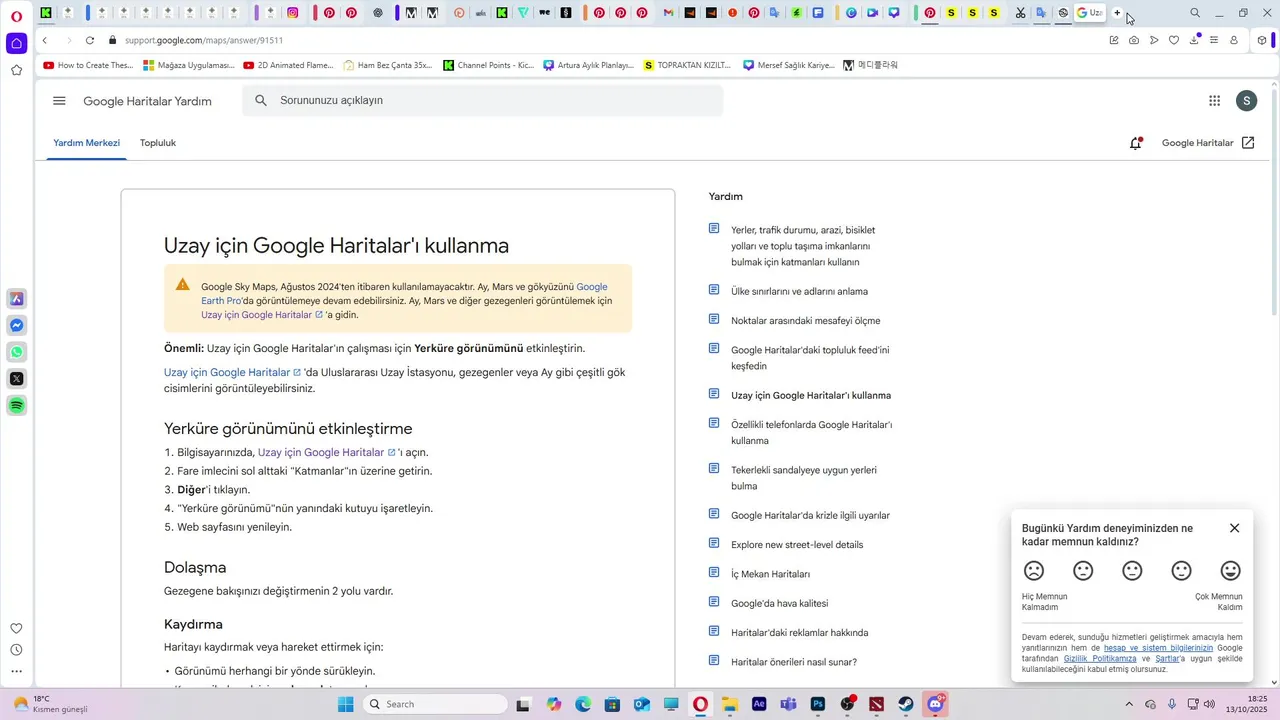
Task: Follow 'hesap ve sistem bilgilerinizin' link
Action: (x=1158, y=648)
